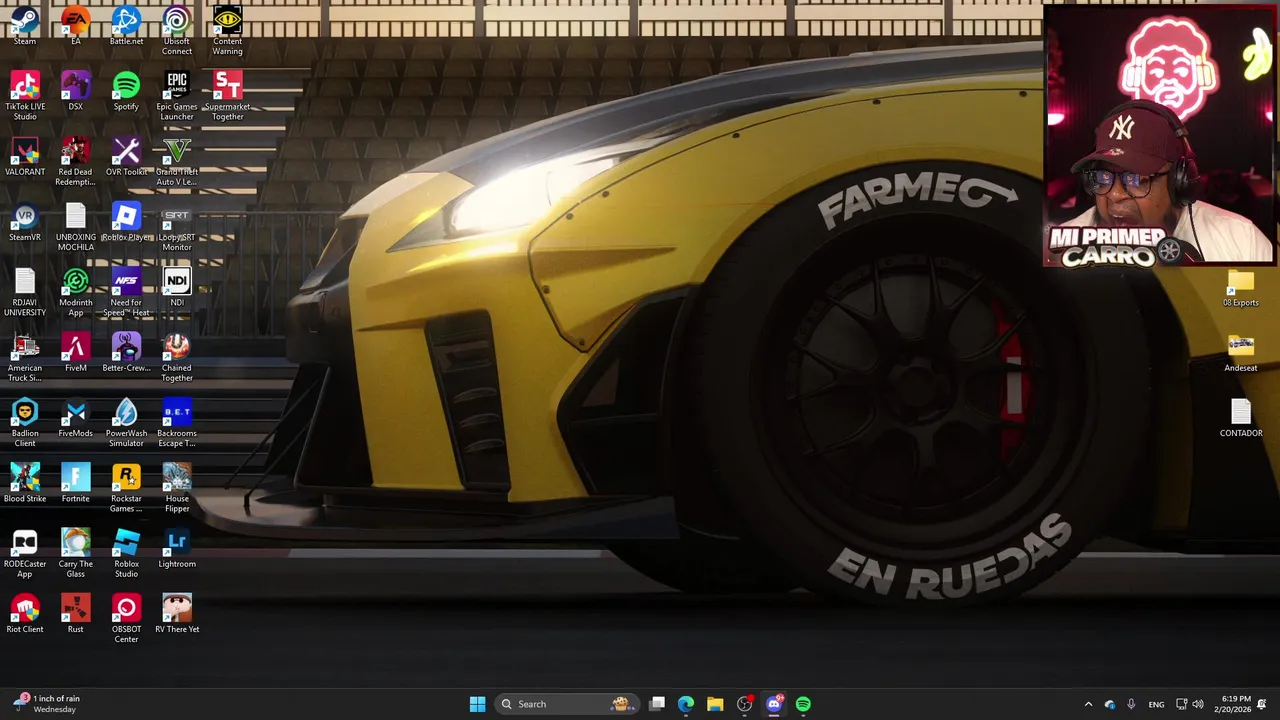Select the Fortnite desktop icon
1280x720 pixels.
[x=76, y=483]
